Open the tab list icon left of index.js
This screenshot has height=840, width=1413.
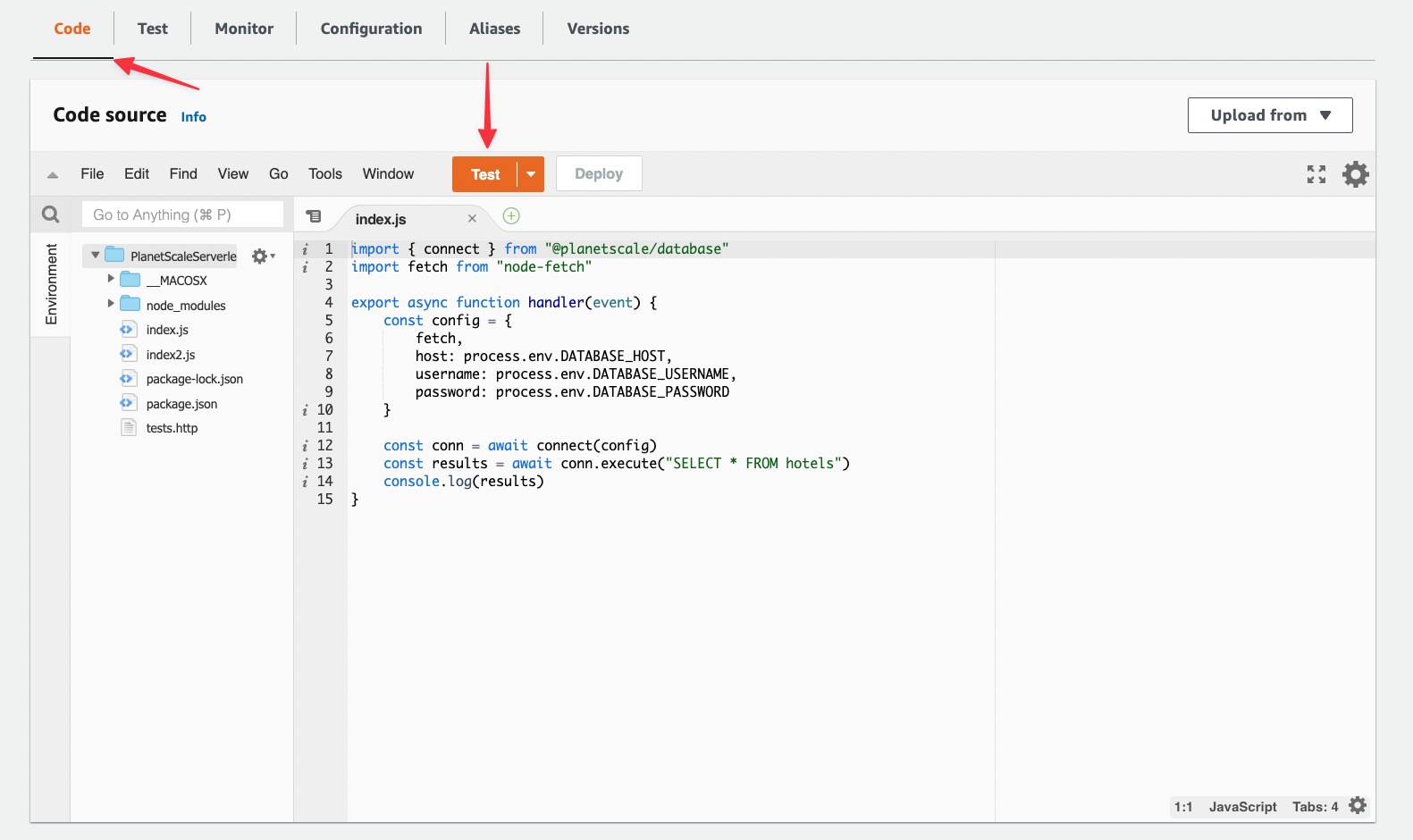pos(314,216)
